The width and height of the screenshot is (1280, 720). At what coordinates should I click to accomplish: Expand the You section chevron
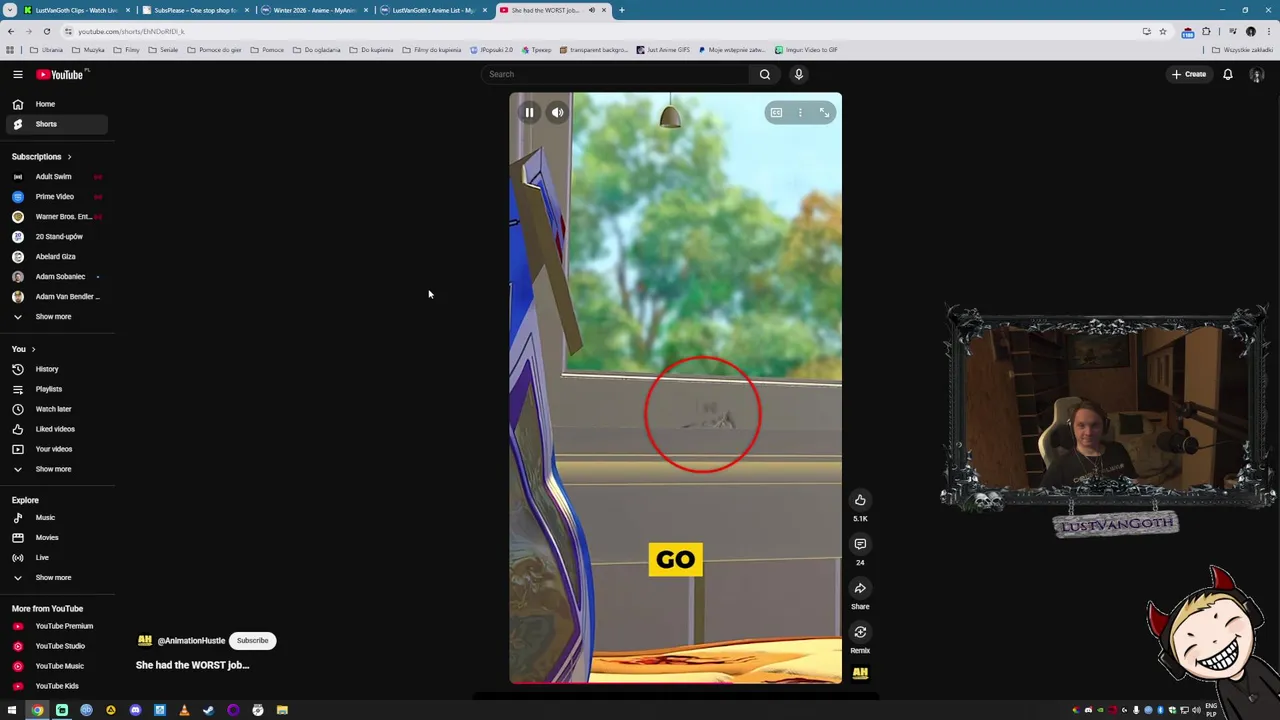33,349
